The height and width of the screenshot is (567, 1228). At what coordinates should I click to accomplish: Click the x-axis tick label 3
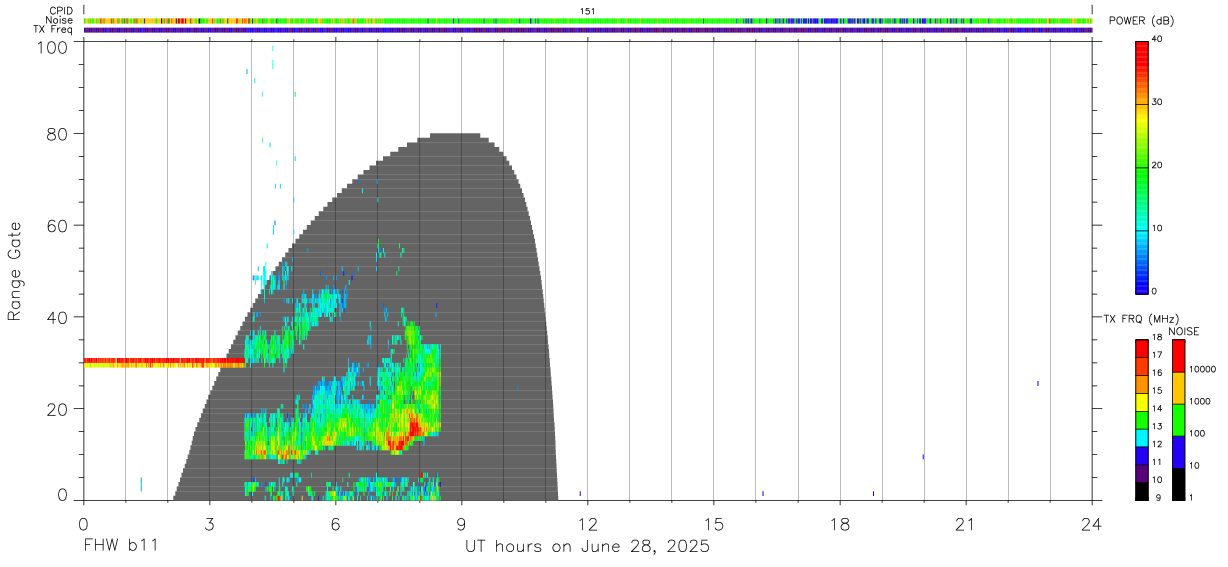210,524
